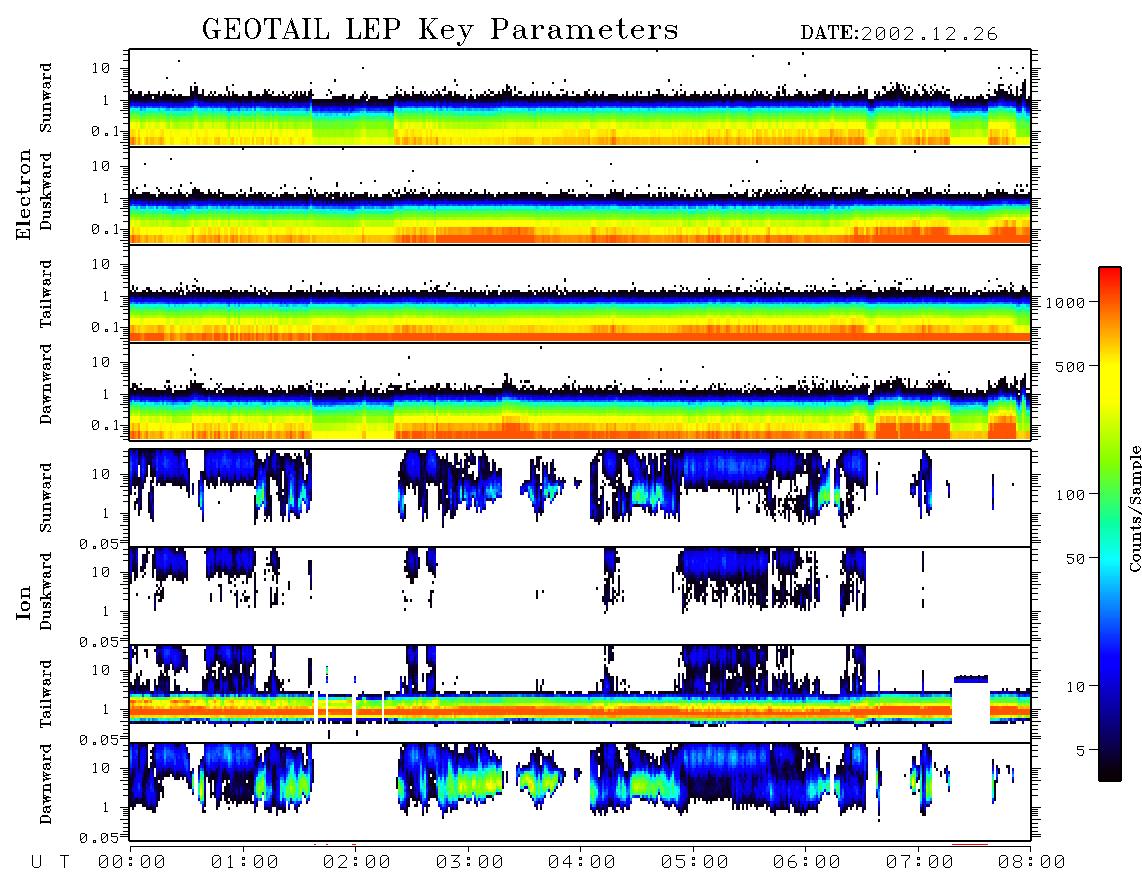Click the 500 colorbar tick value
The image size is (1142, 880).
pyautogui.click(x=1070, y=366)
